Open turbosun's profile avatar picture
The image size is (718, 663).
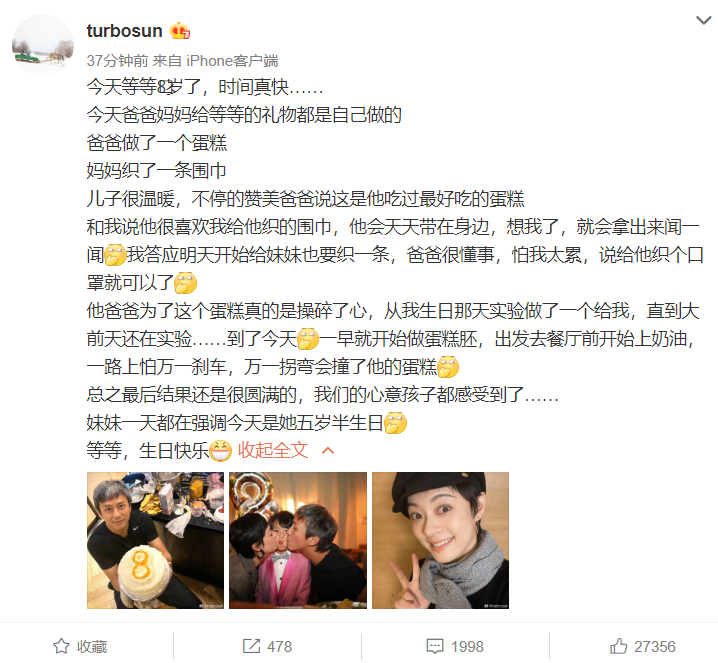43,44
